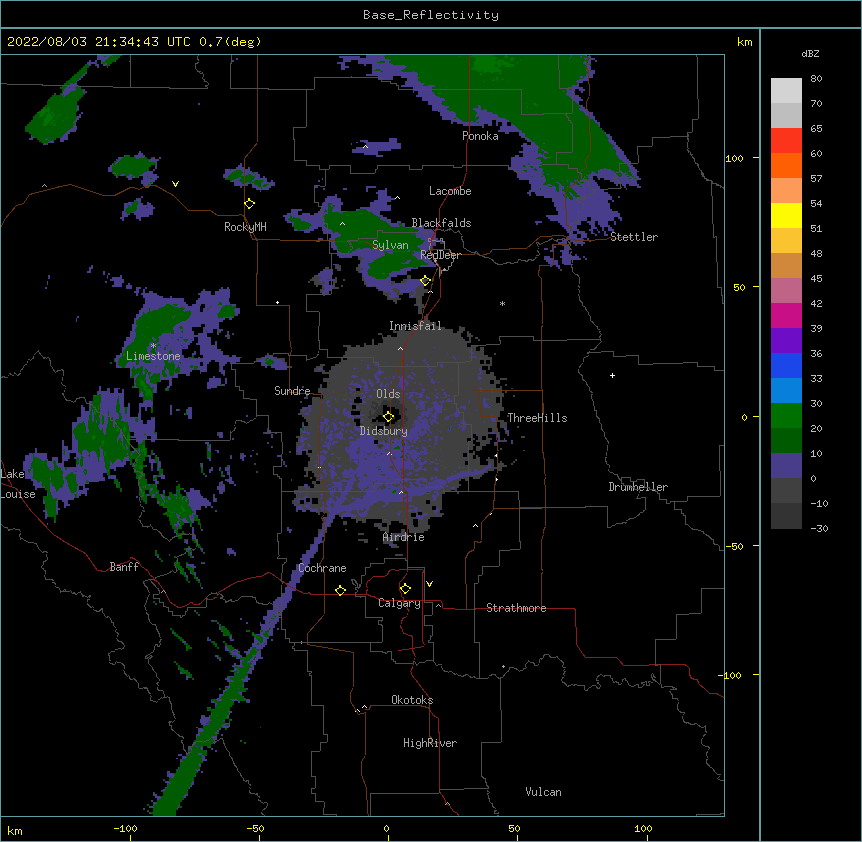Click the Lacombe city label
This screenshot has height=842, width=862.
tap(450, 191)
